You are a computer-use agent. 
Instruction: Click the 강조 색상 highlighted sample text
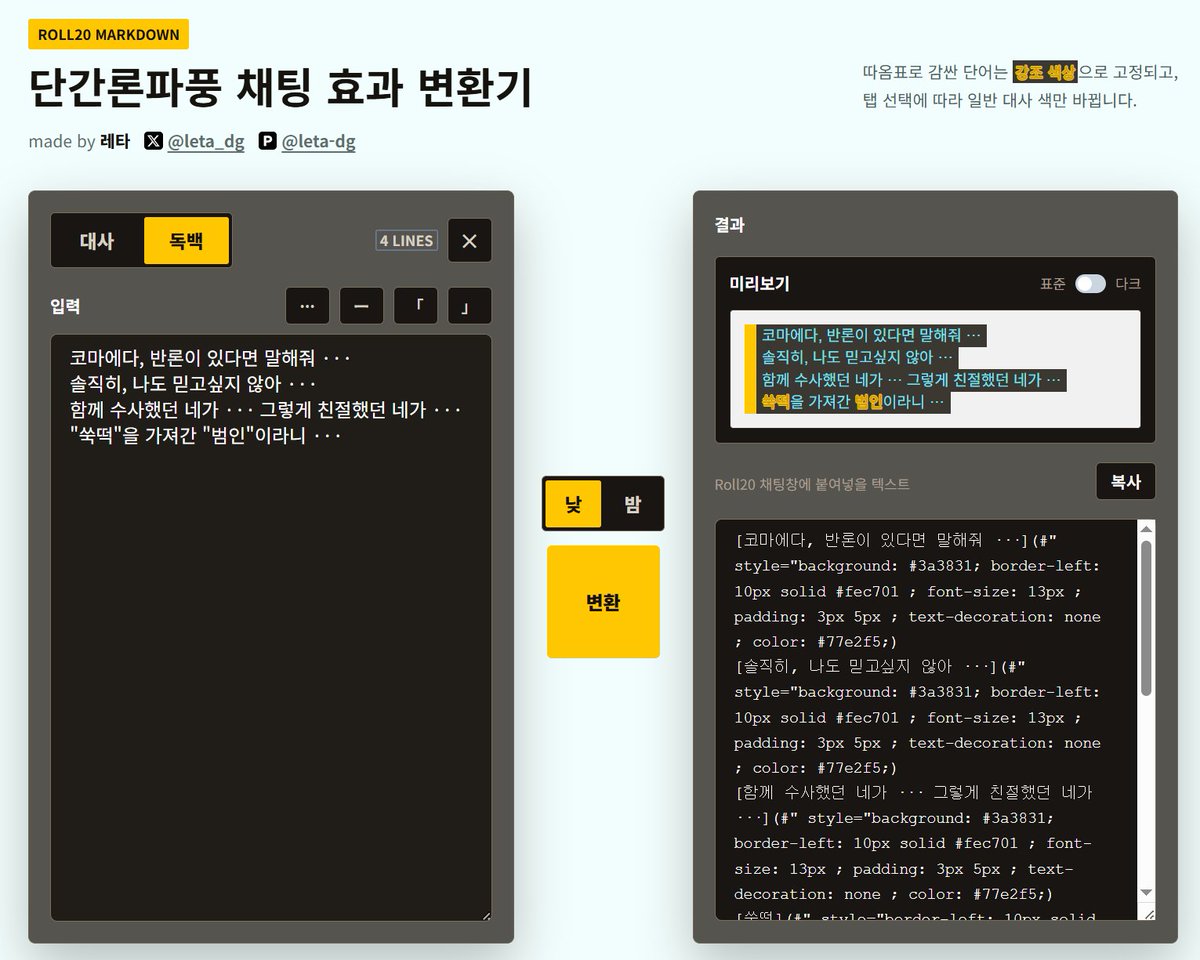coord(1045,72)
